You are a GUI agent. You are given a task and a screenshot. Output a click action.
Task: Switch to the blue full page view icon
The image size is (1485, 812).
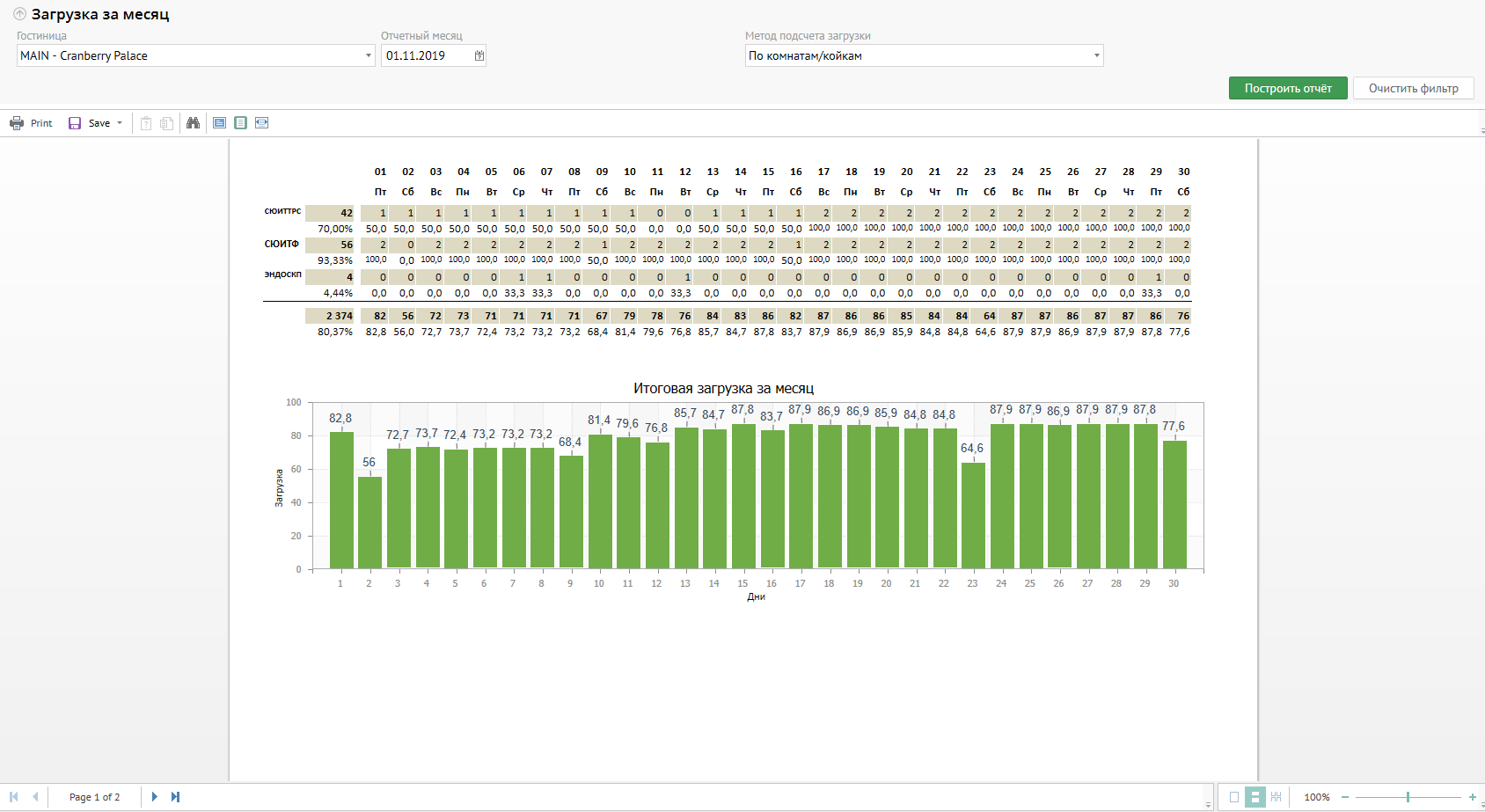[220, 123]
